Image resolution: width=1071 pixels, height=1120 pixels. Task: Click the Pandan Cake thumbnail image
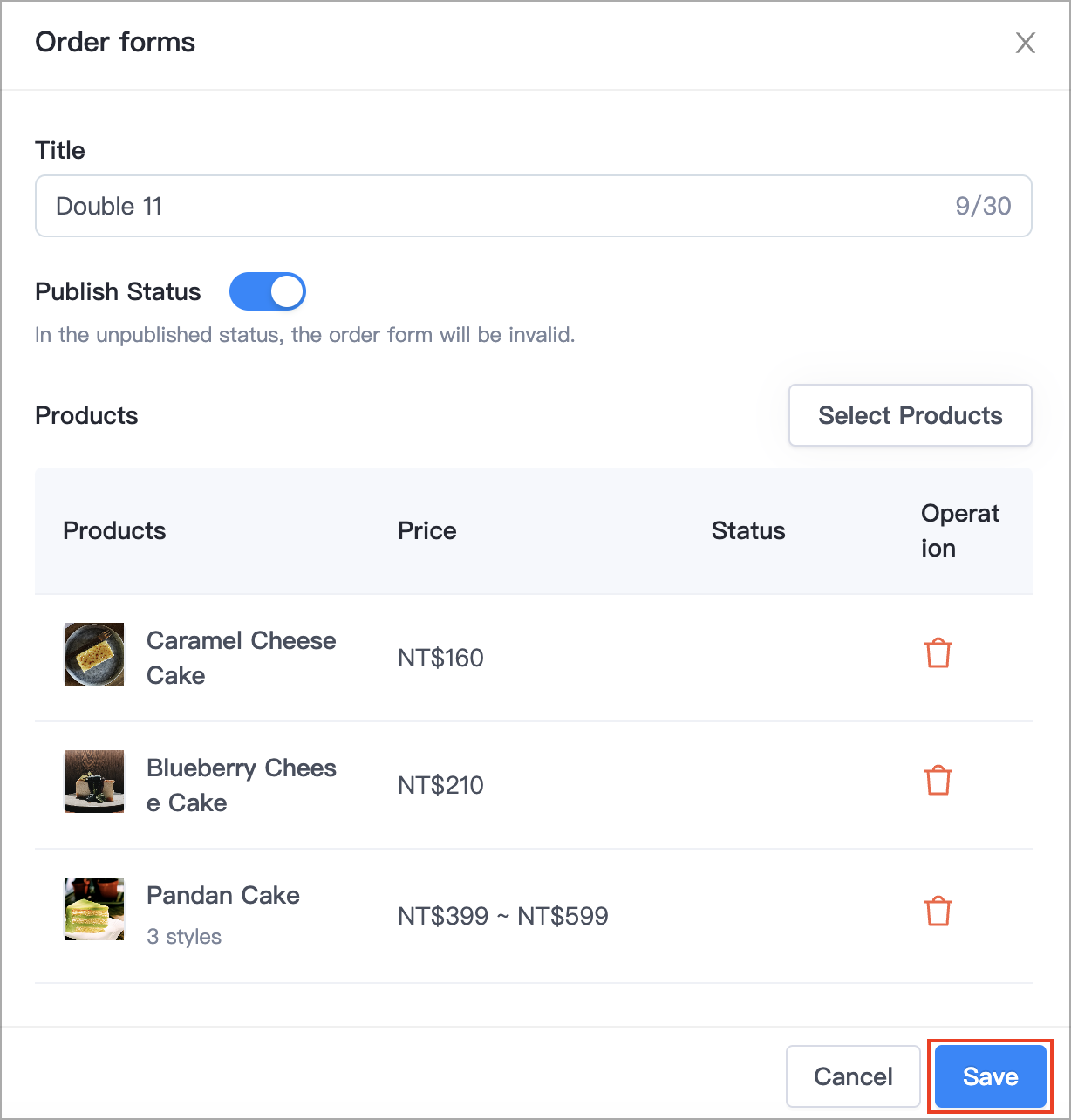click(x=93, y=909)
